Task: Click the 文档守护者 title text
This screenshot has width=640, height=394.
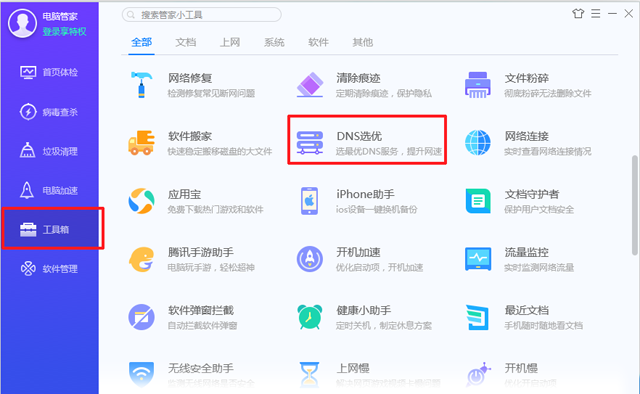Action: (x=532, y=194)
